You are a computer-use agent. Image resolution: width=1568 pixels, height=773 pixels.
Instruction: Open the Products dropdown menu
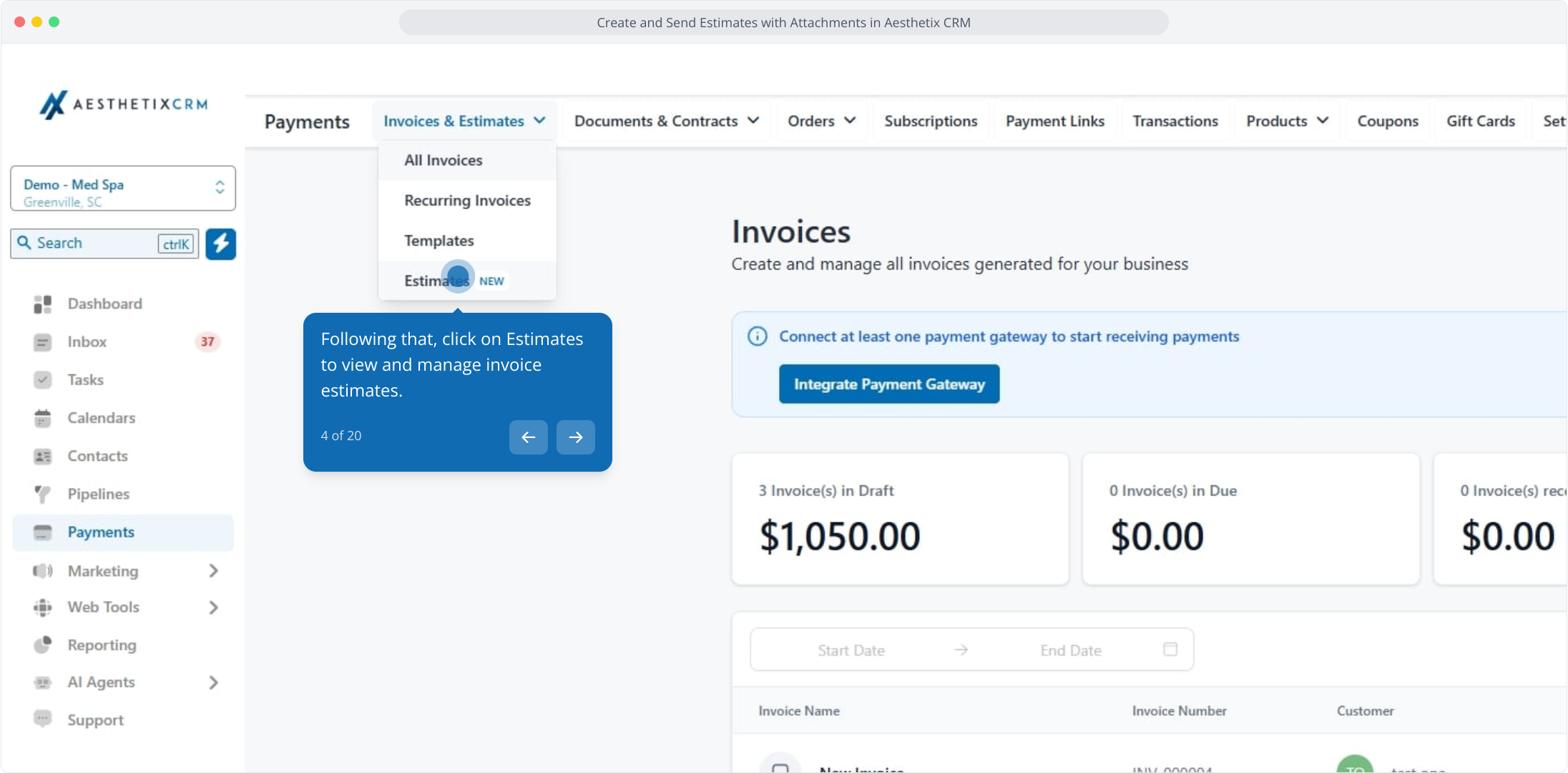click(1287, 122)
